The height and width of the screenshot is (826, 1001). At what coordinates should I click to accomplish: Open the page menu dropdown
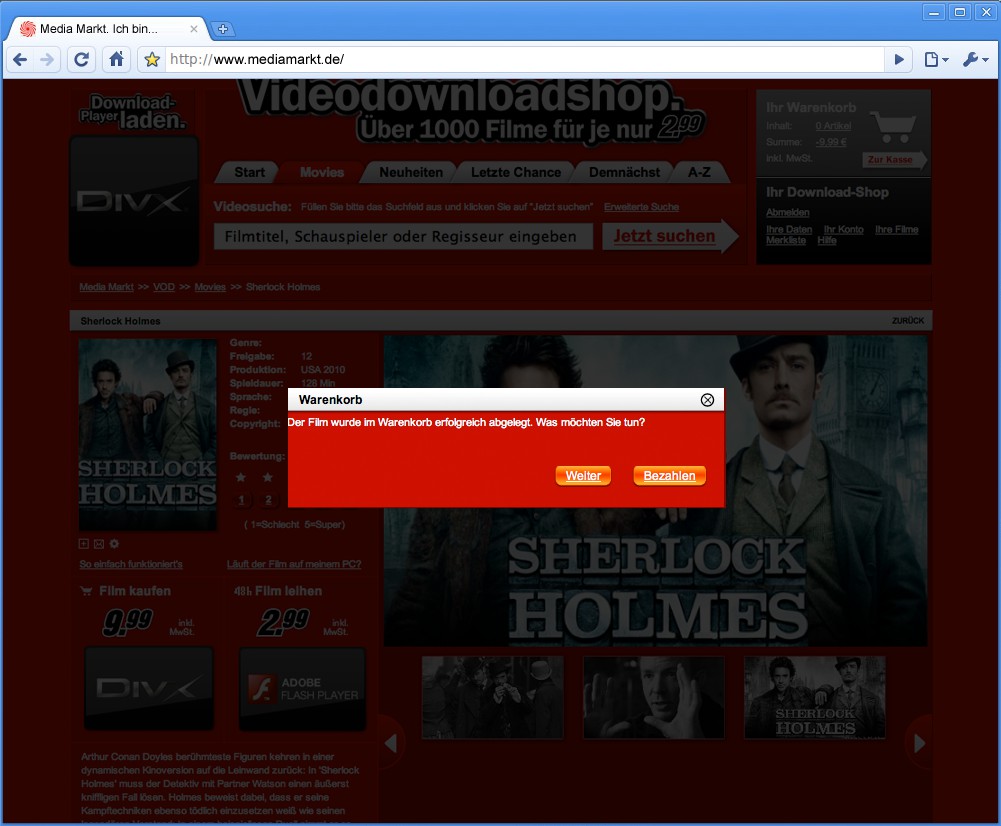tap(936, 60)
